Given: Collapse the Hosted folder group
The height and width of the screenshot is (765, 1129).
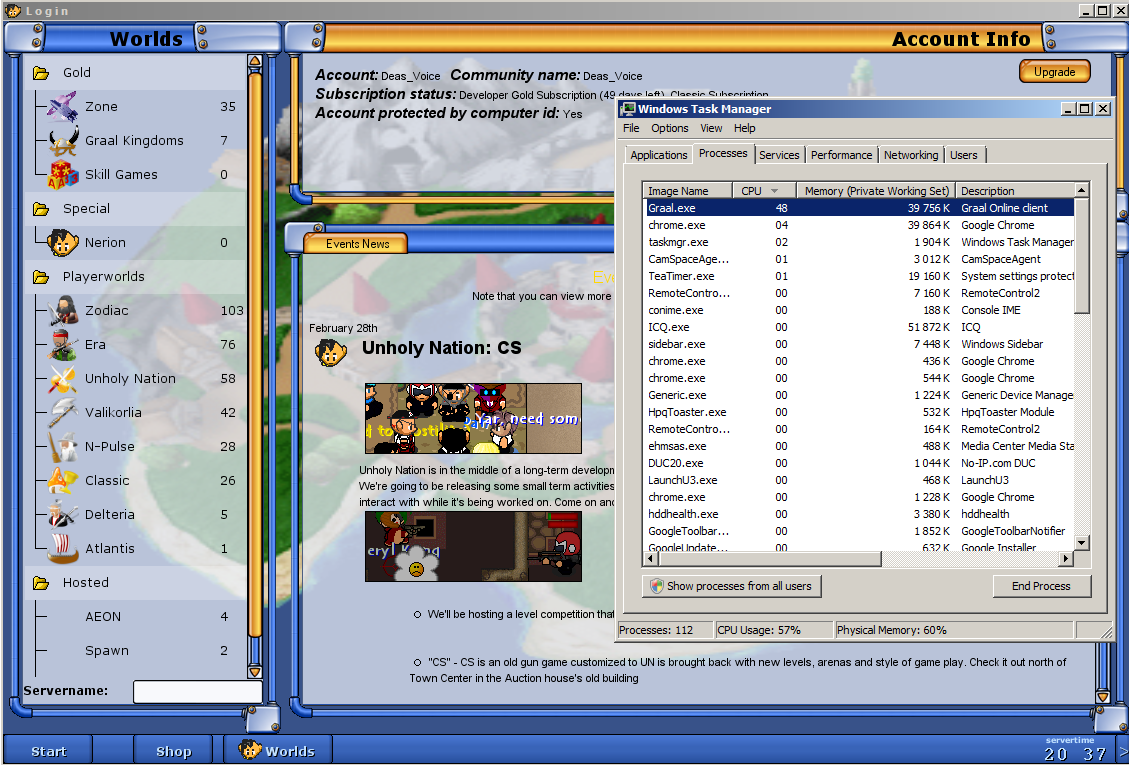Looking at the screenshot, I should click(x=41, y=583).
